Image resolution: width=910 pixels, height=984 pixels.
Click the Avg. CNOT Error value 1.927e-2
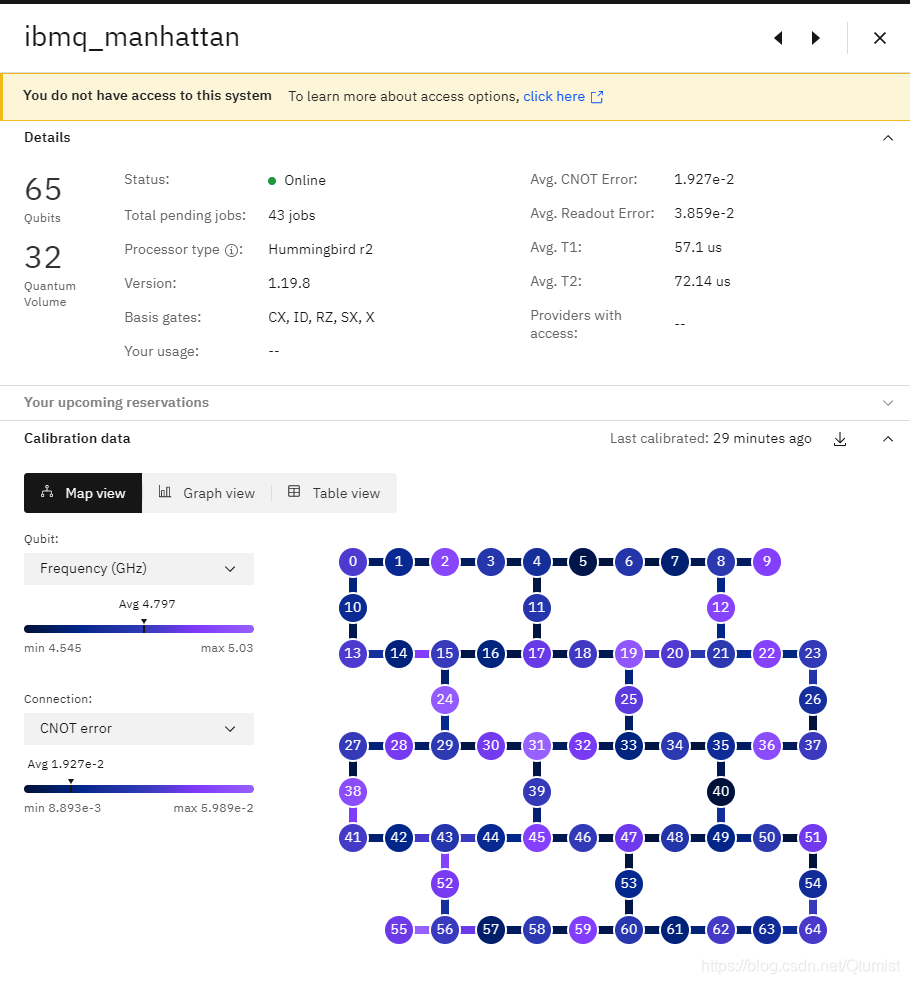(704, 179)
